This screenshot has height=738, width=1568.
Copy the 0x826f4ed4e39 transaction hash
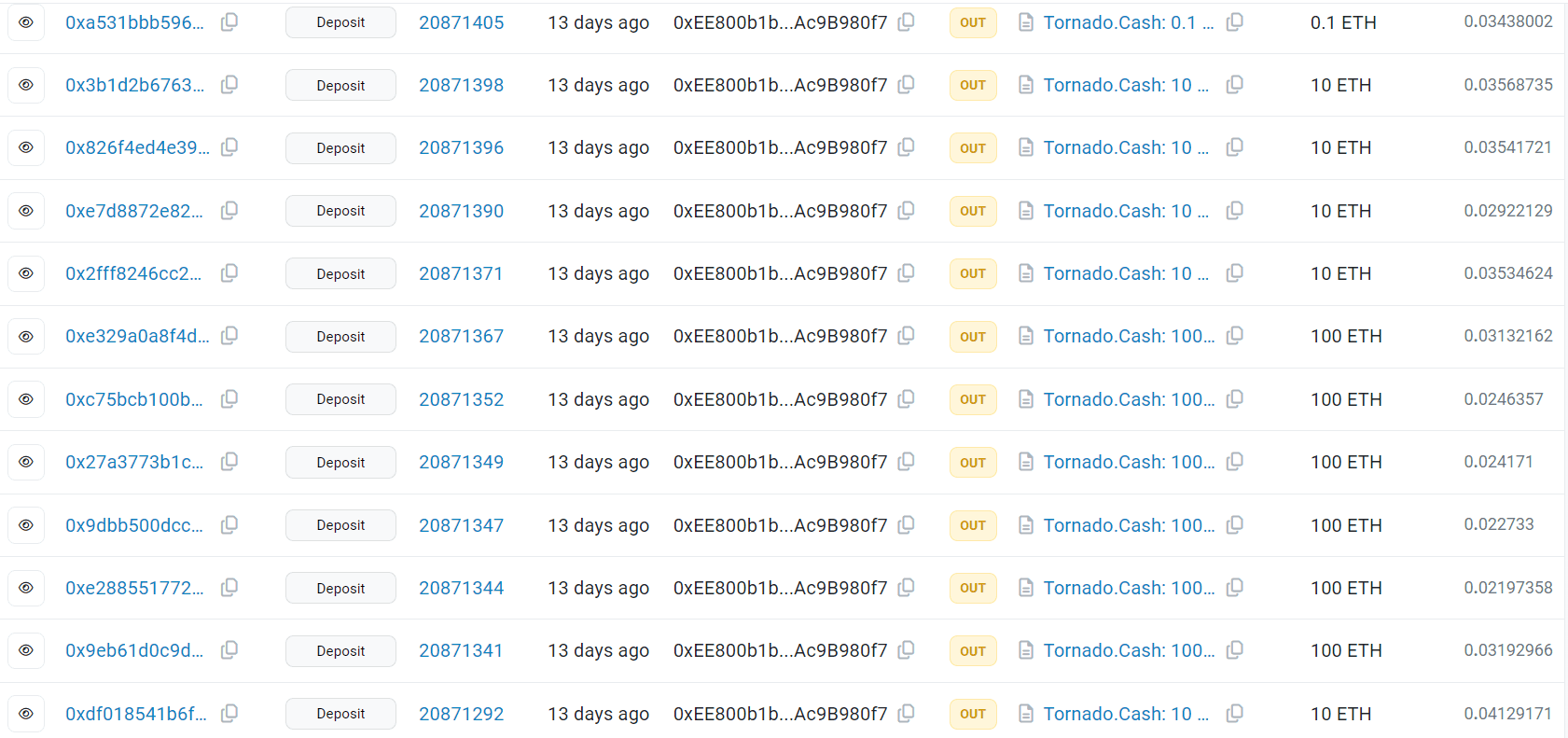(x=229, y=146)
